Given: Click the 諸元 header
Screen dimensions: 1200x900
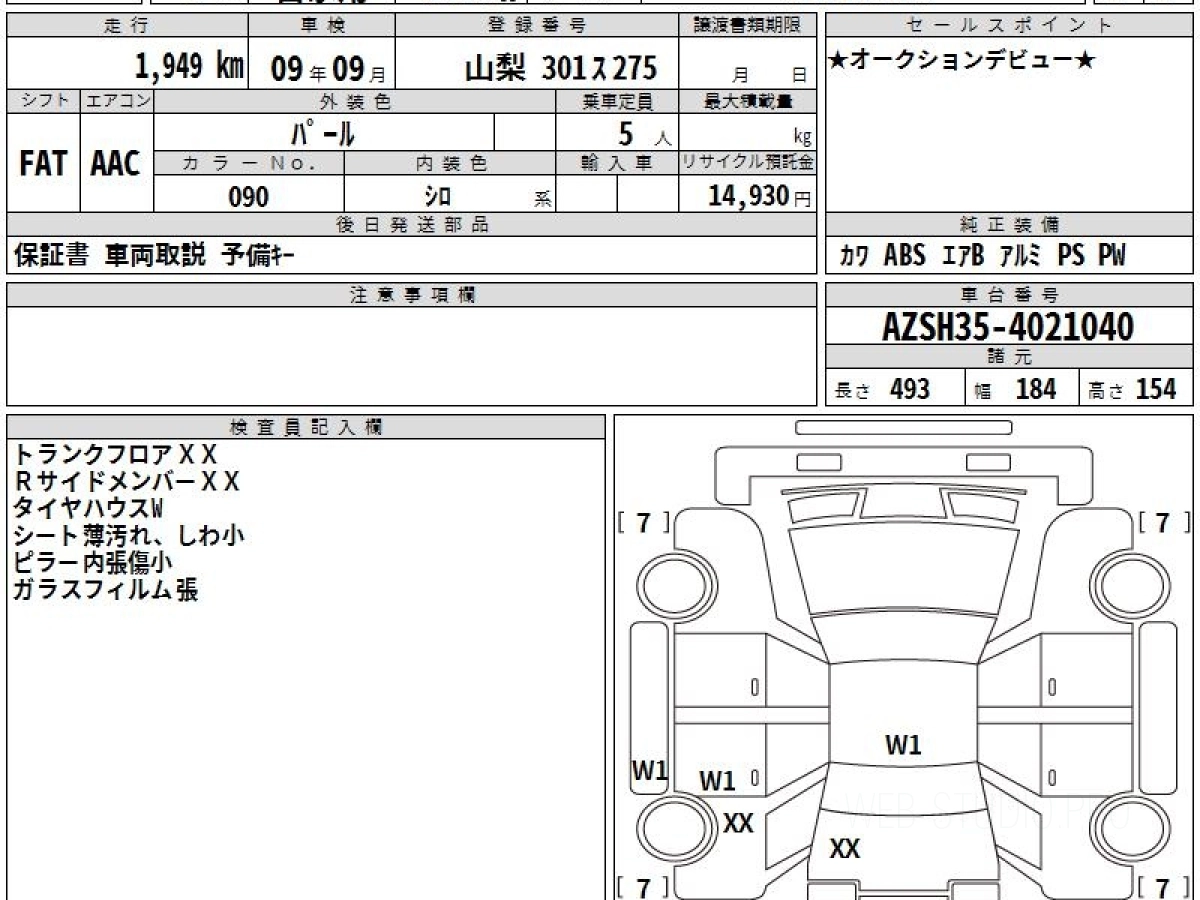Looking at the screenshot, I should tap(1010, 357).
